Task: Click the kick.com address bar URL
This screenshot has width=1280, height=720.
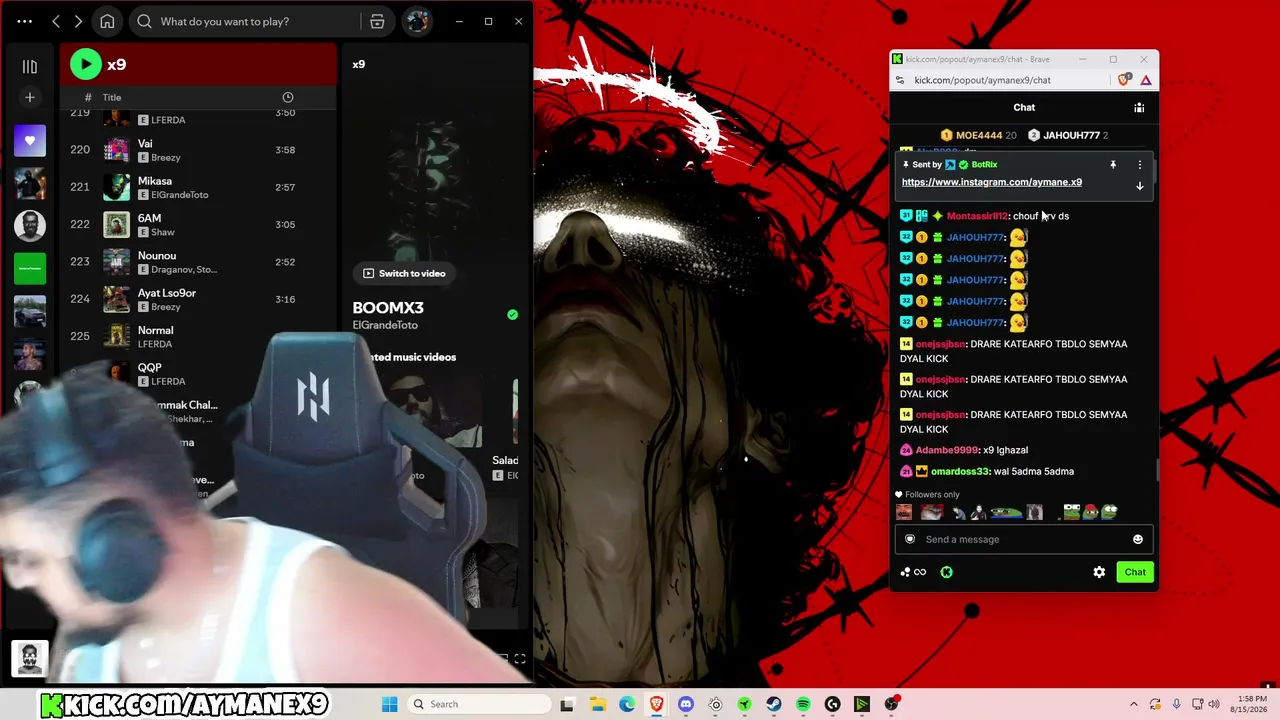Action: click(x=982, y=80)
